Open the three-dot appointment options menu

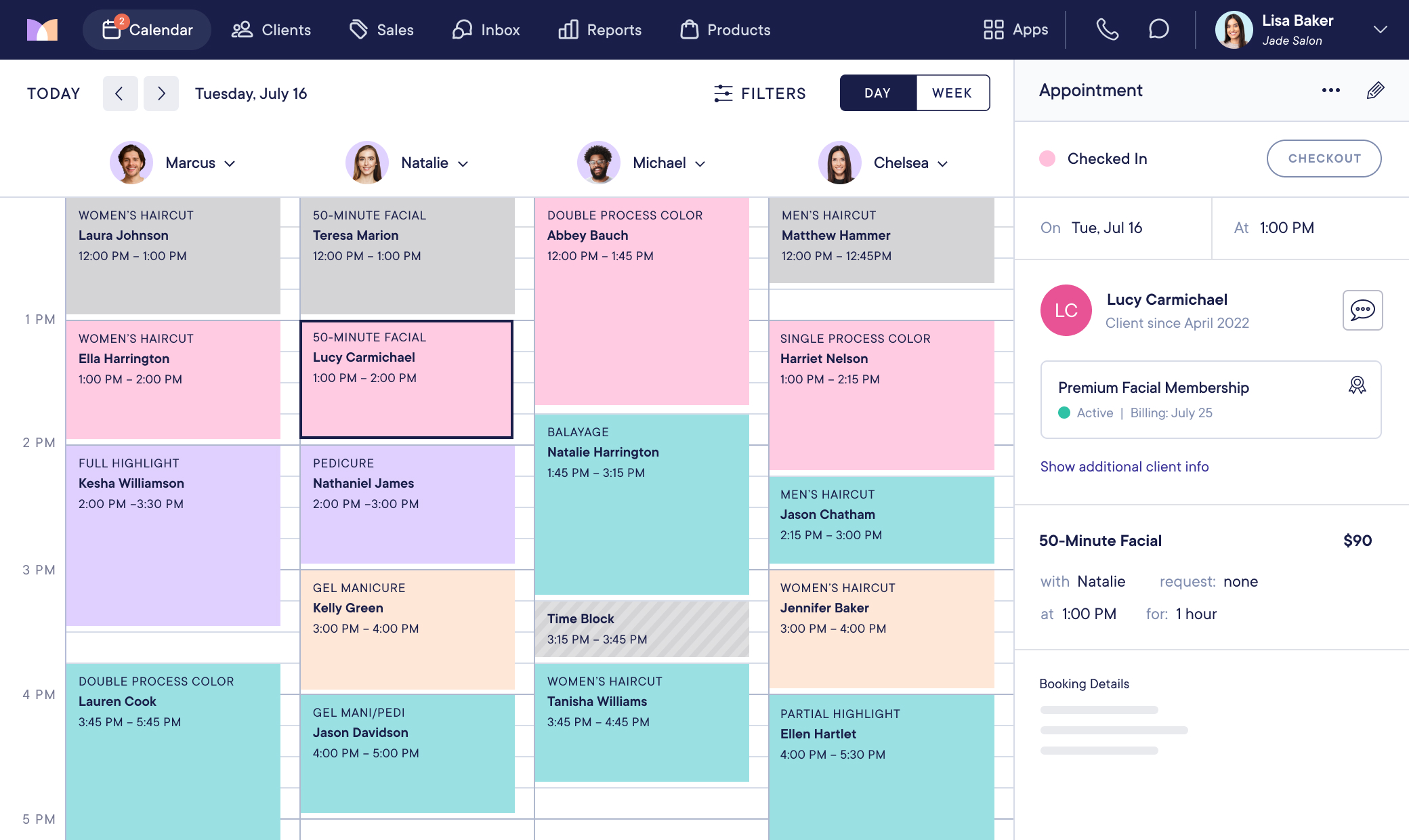[1330, 90]
